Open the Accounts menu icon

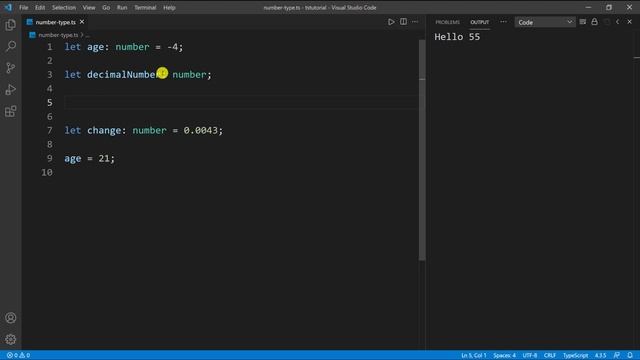coord(11,318)
